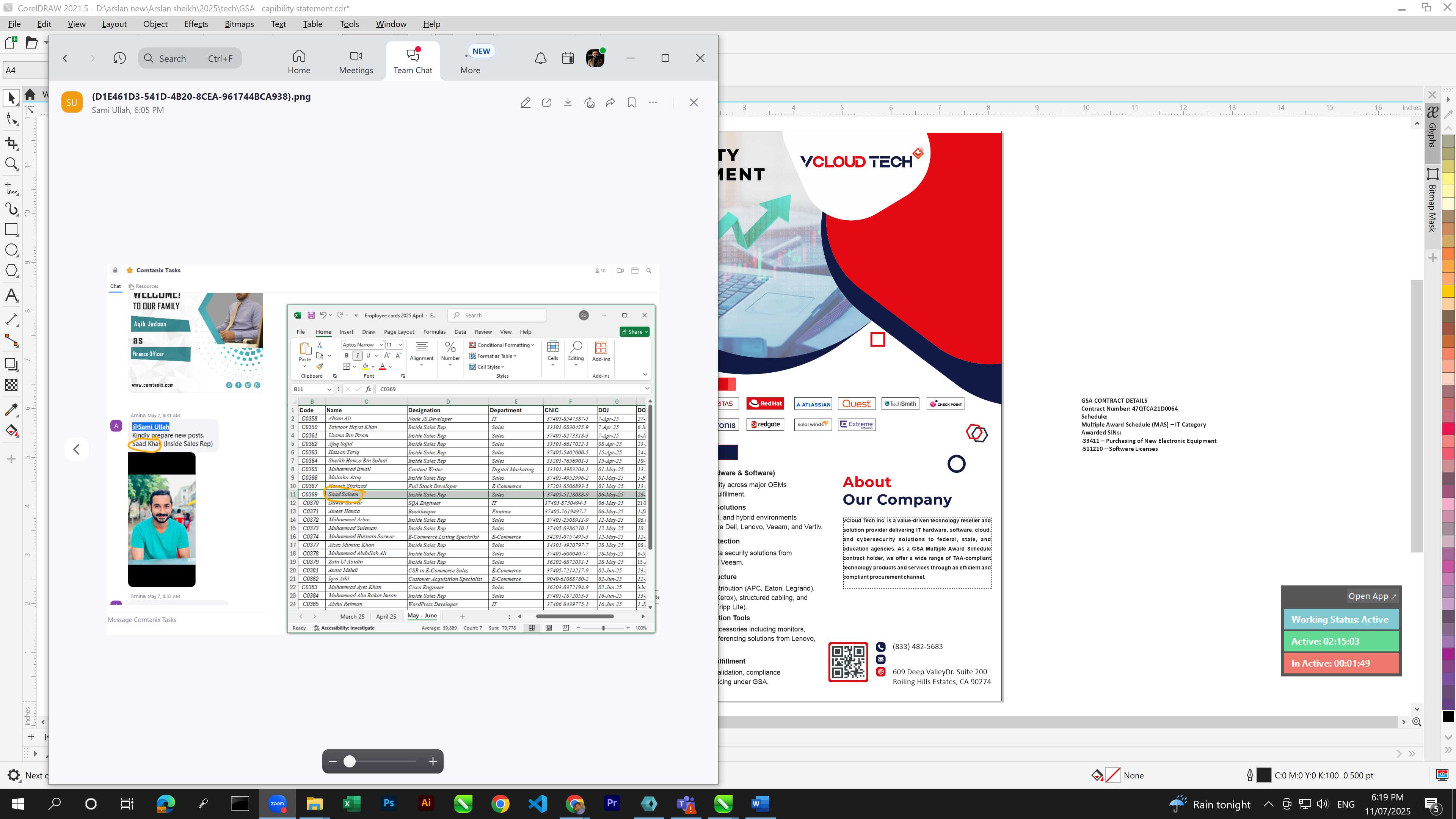Select the Crop tool in CorelDRAW
This screenshot has width=1456, height=819.
(11, 144)
